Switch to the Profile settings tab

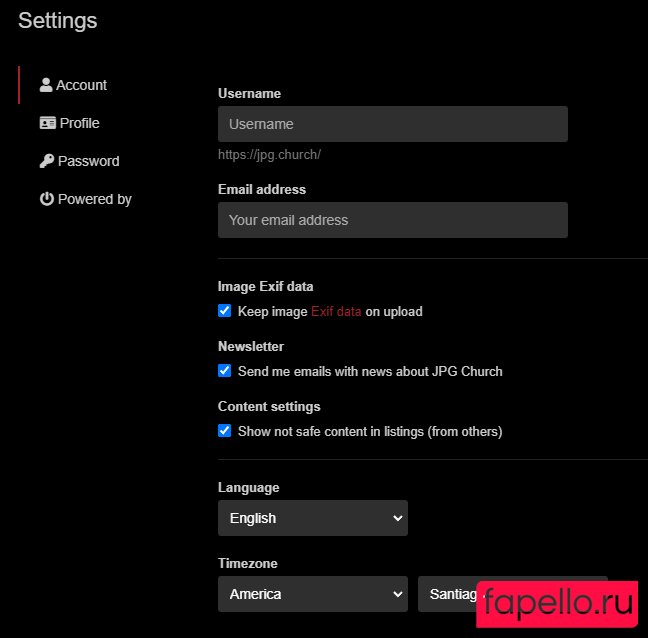pyautogui.click(x=79, y=123)
